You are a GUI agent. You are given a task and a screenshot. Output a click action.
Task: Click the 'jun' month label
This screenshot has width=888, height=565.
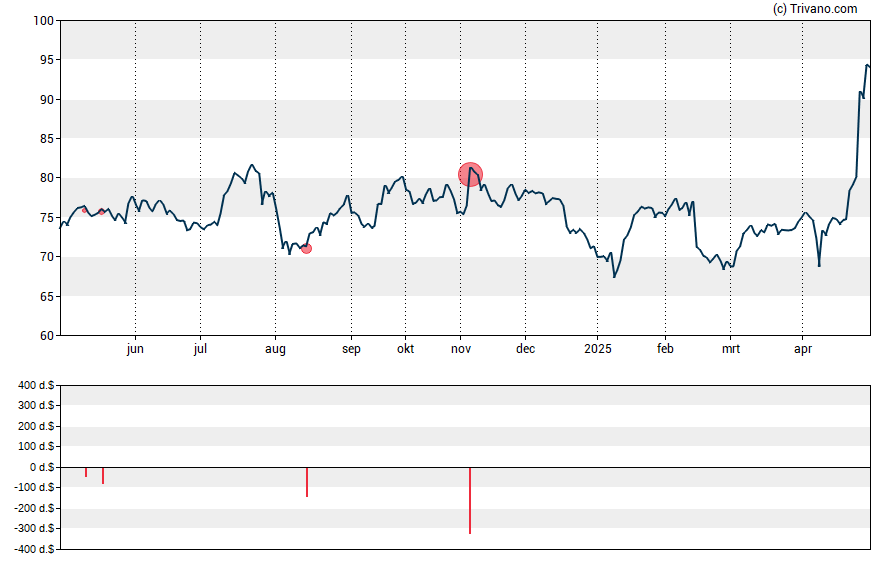[135, 349]
